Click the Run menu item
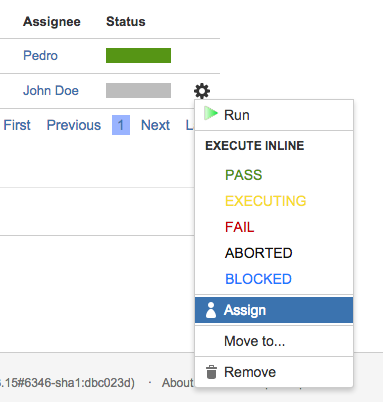Viewport: 383px width, 402px height. tap(274, 115)
